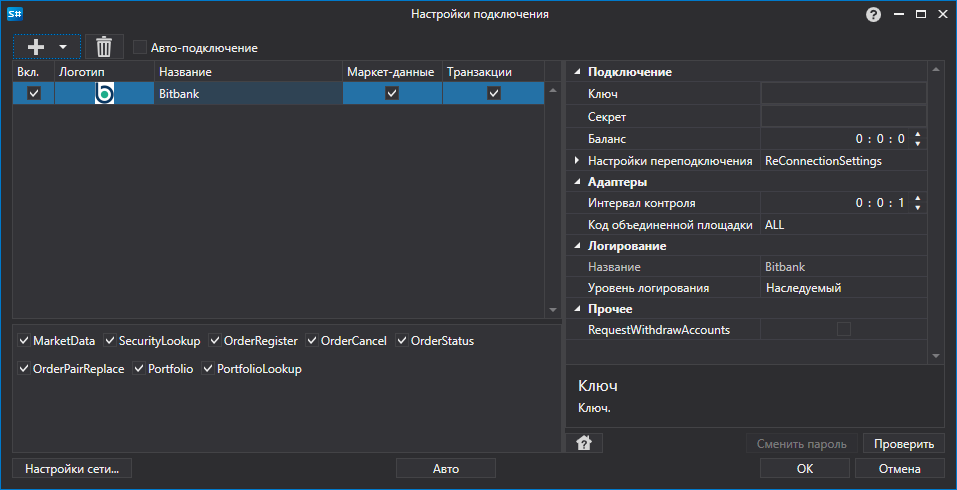Uncheck the OrderRegister message type
Viewport: 957px width, 490px height.
tap(215, 340)
